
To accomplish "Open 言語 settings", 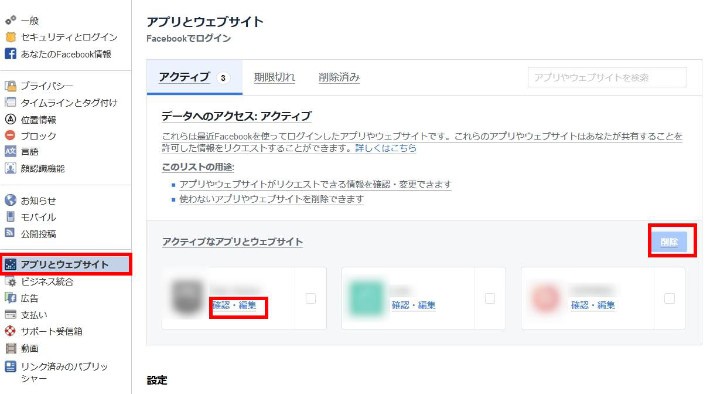I will (30, 152).
